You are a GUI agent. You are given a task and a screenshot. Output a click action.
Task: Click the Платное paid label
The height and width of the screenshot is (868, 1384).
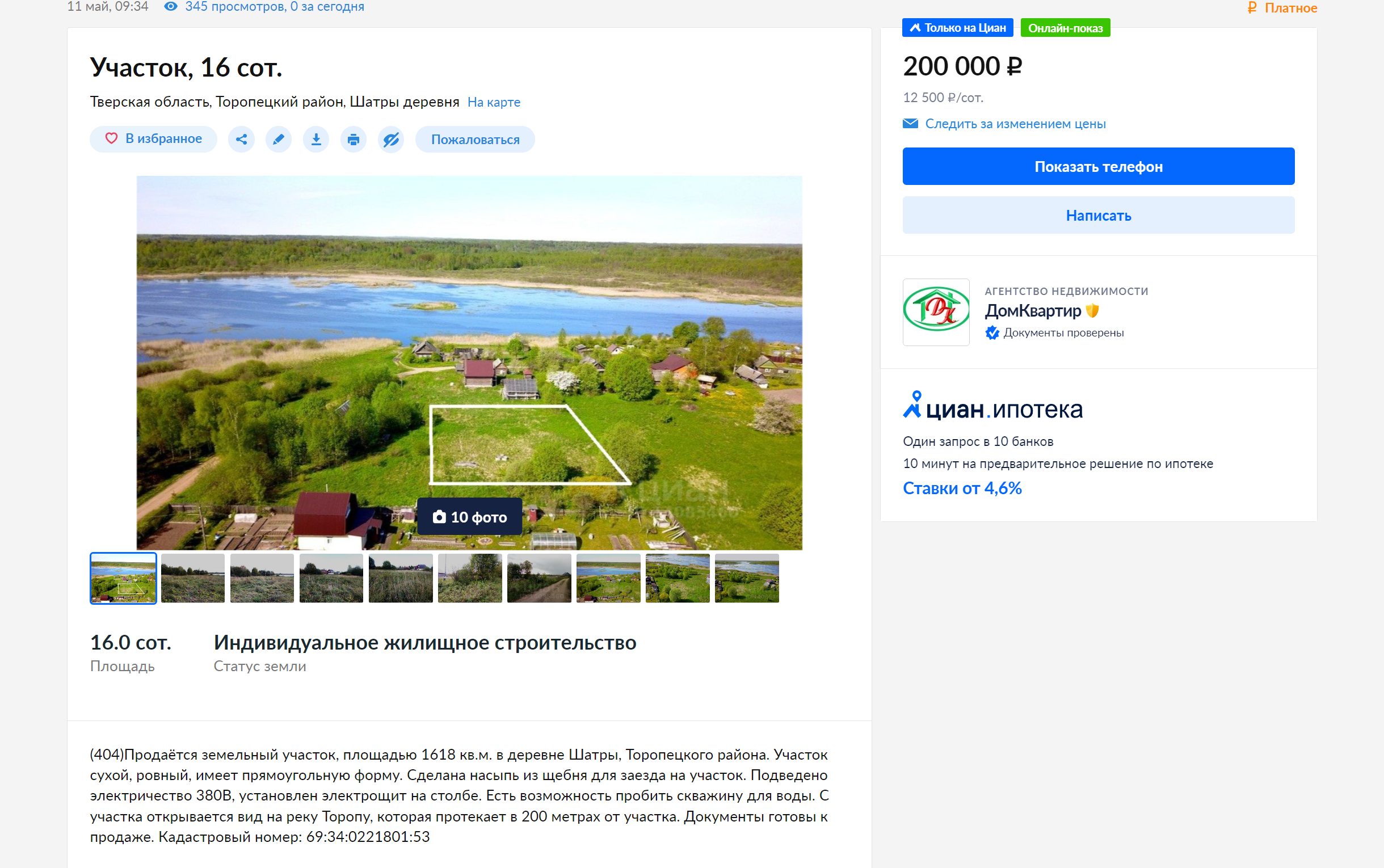[x=1282, y=8]
